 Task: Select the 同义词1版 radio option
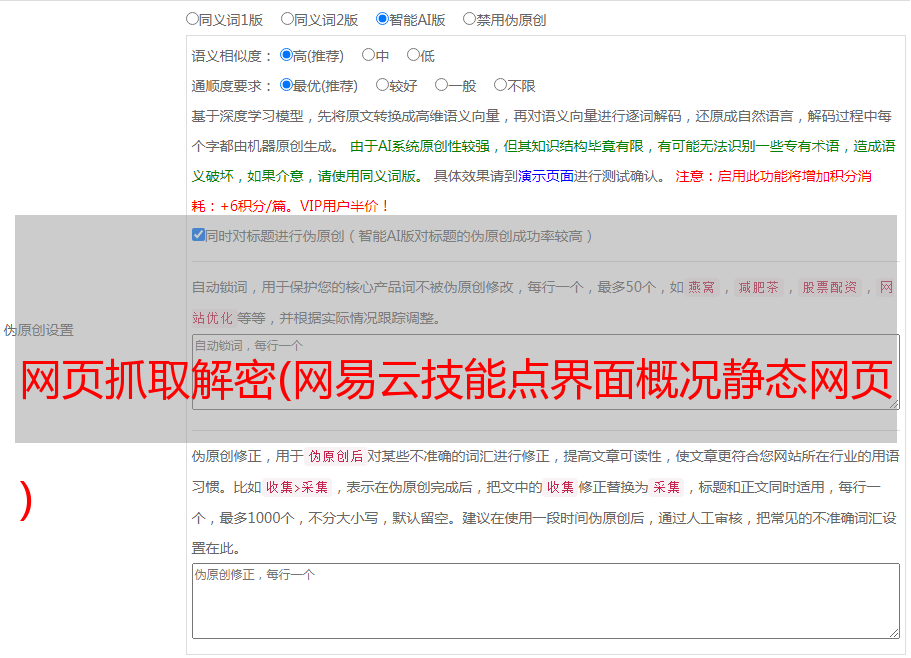click(x=192, y=19)
